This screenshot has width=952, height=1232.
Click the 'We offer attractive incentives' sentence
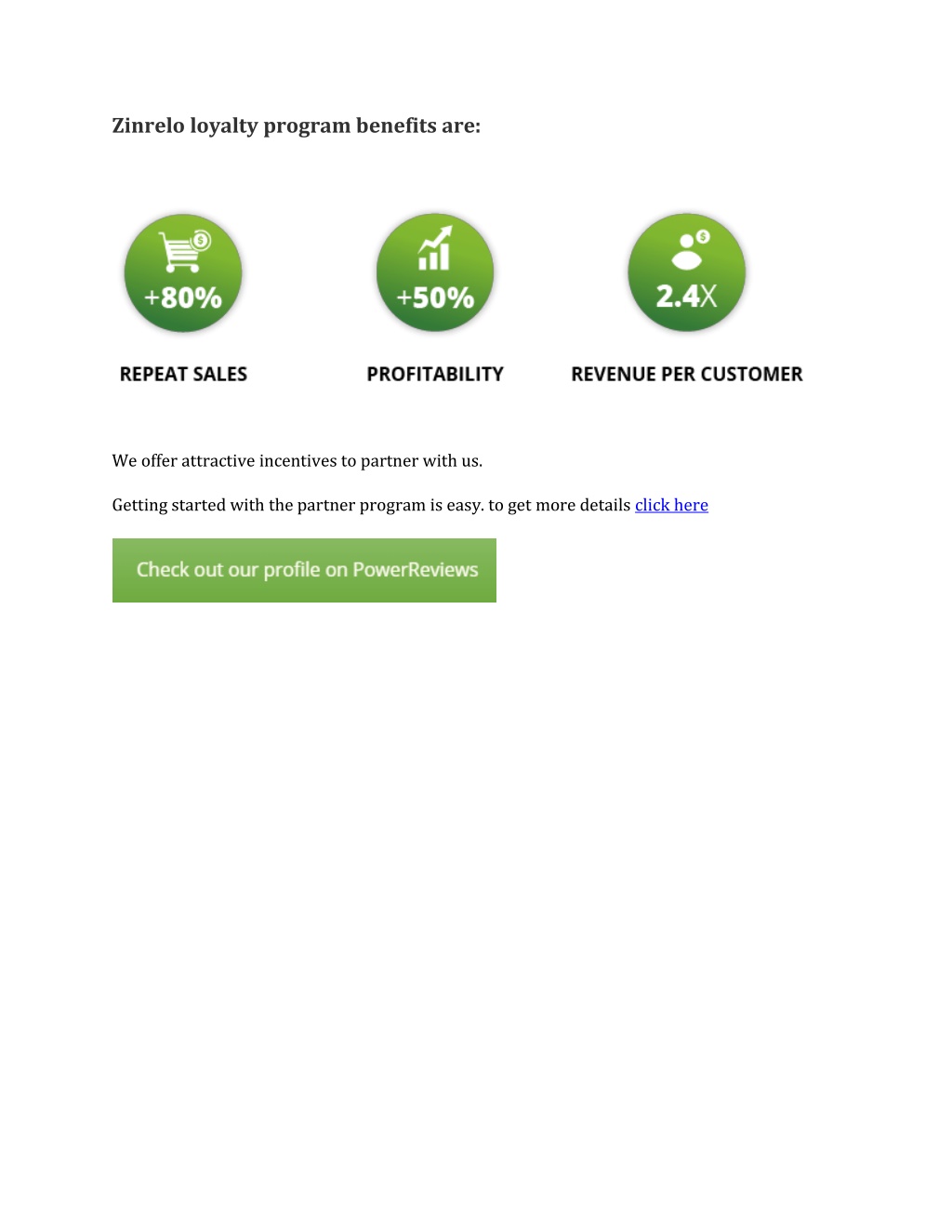[297, 461]
